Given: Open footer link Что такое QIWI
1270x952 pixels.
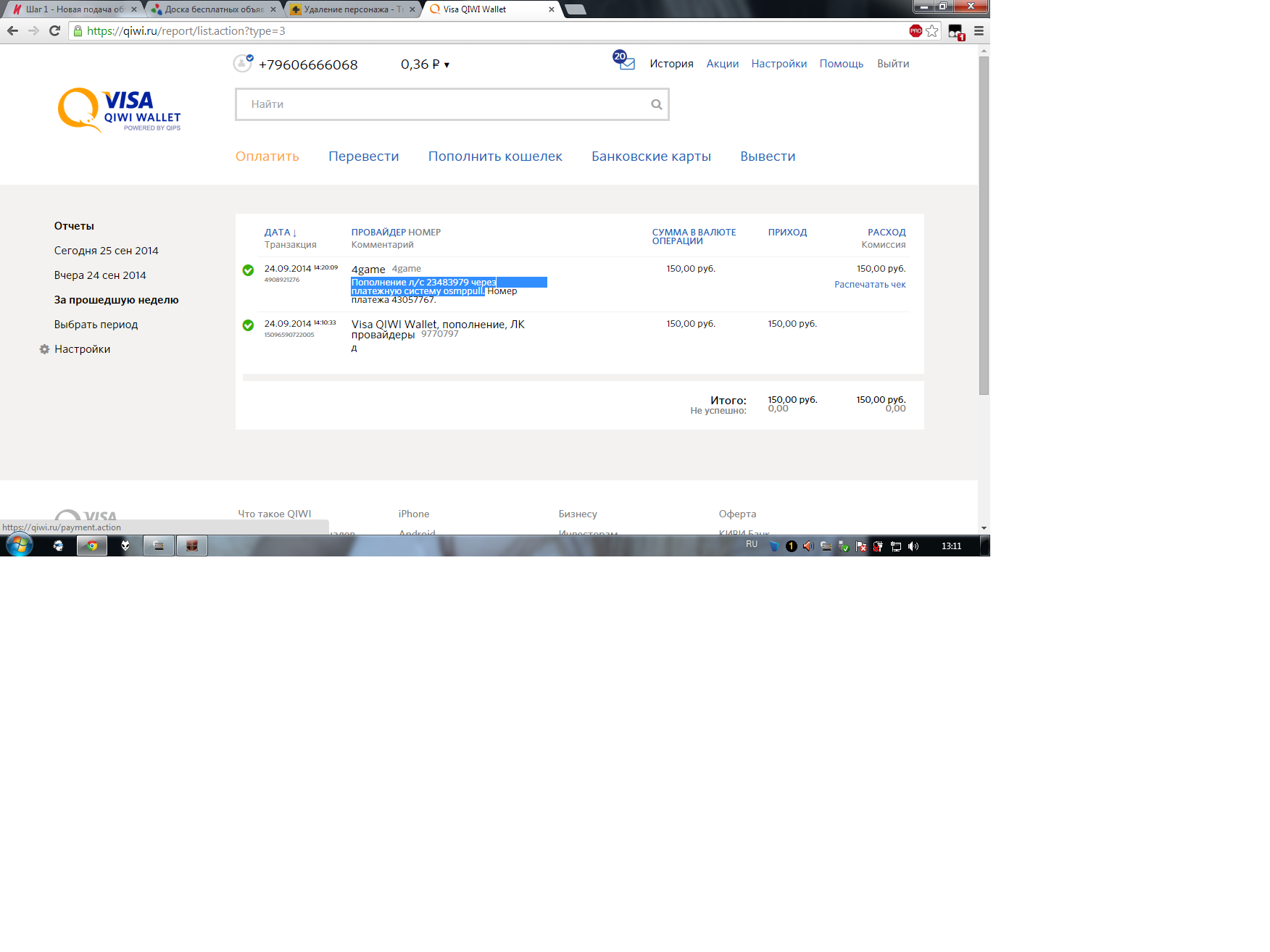Looking at the screenshot, I should (275, 514).
